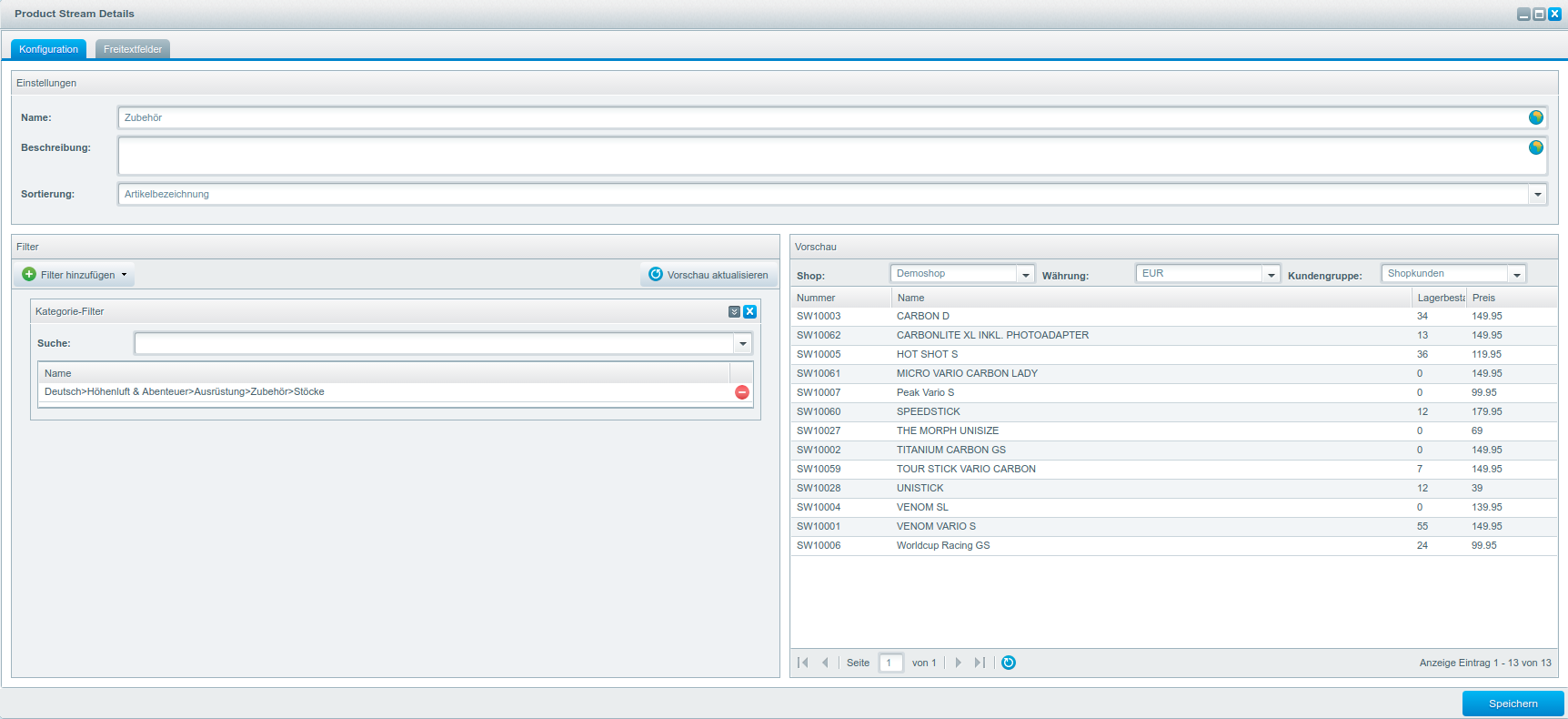Select row MICRO VARIO CARBON LADY

pyautogui.click(x=1173, y=374)
